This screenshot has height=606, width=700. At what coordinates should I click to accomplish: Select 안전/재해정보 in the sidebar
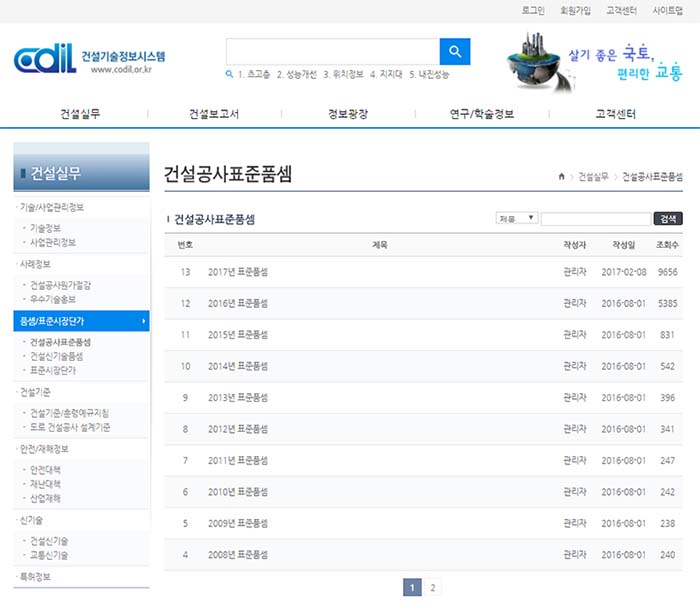(44, 449)
